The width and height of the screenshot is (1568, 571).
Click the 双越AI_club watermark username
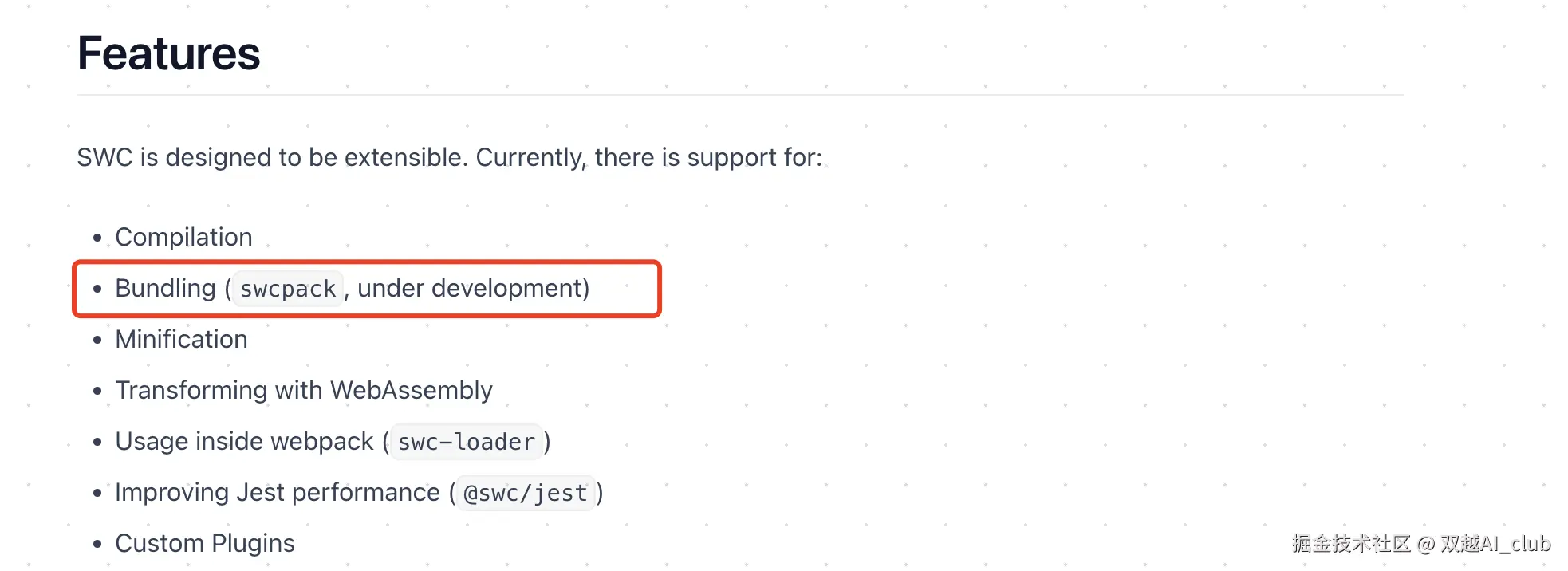pyautogui.click(x=1495, y=543)
